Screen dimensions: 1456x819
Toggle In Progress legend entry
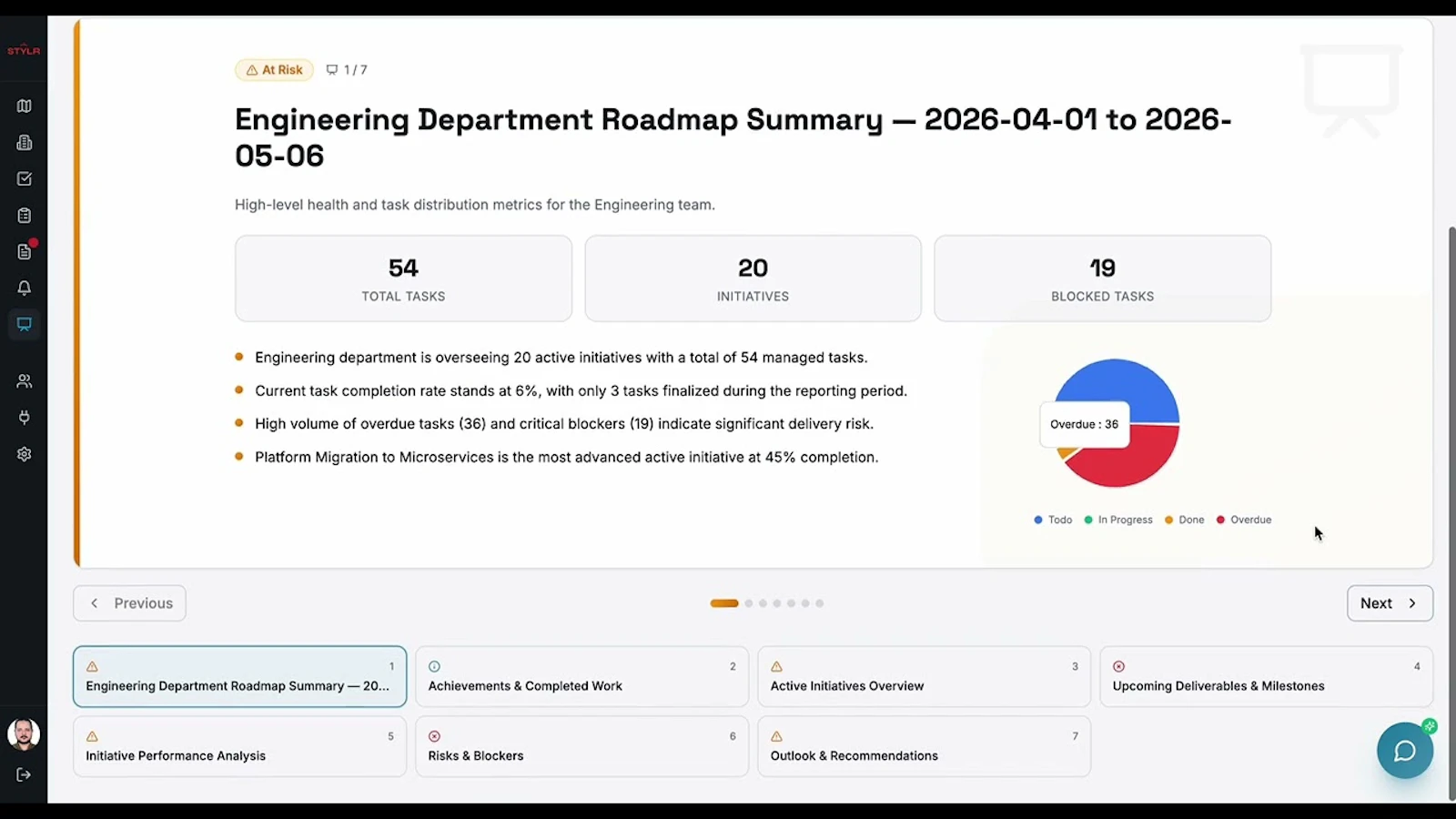(x=1118, y=520)
